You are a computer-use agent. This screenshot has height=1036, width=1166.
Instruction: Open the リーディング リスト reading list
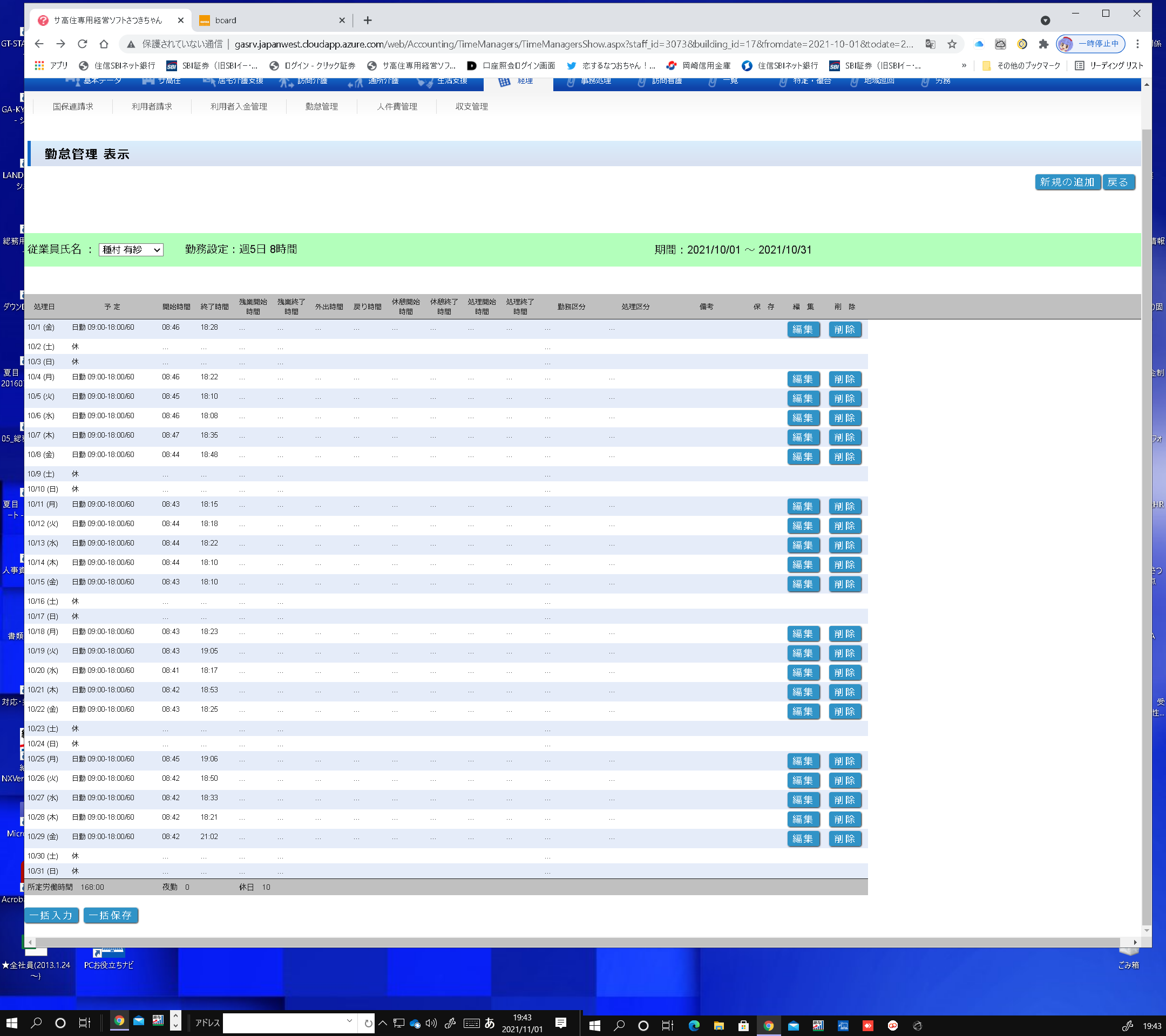[x=1108, y=66]
